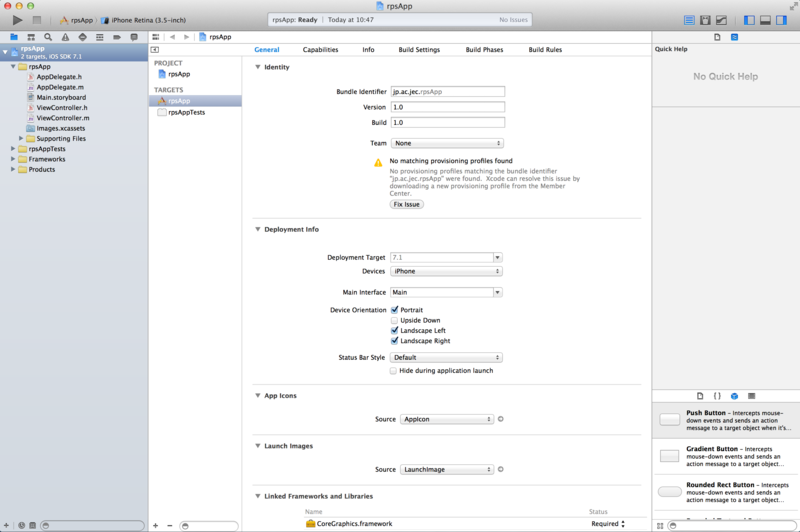The height and width of the screenshot is (532, 800).
Task: Change CoreGraphics.framework Required status stepper
Action: [x=623, y=524]
